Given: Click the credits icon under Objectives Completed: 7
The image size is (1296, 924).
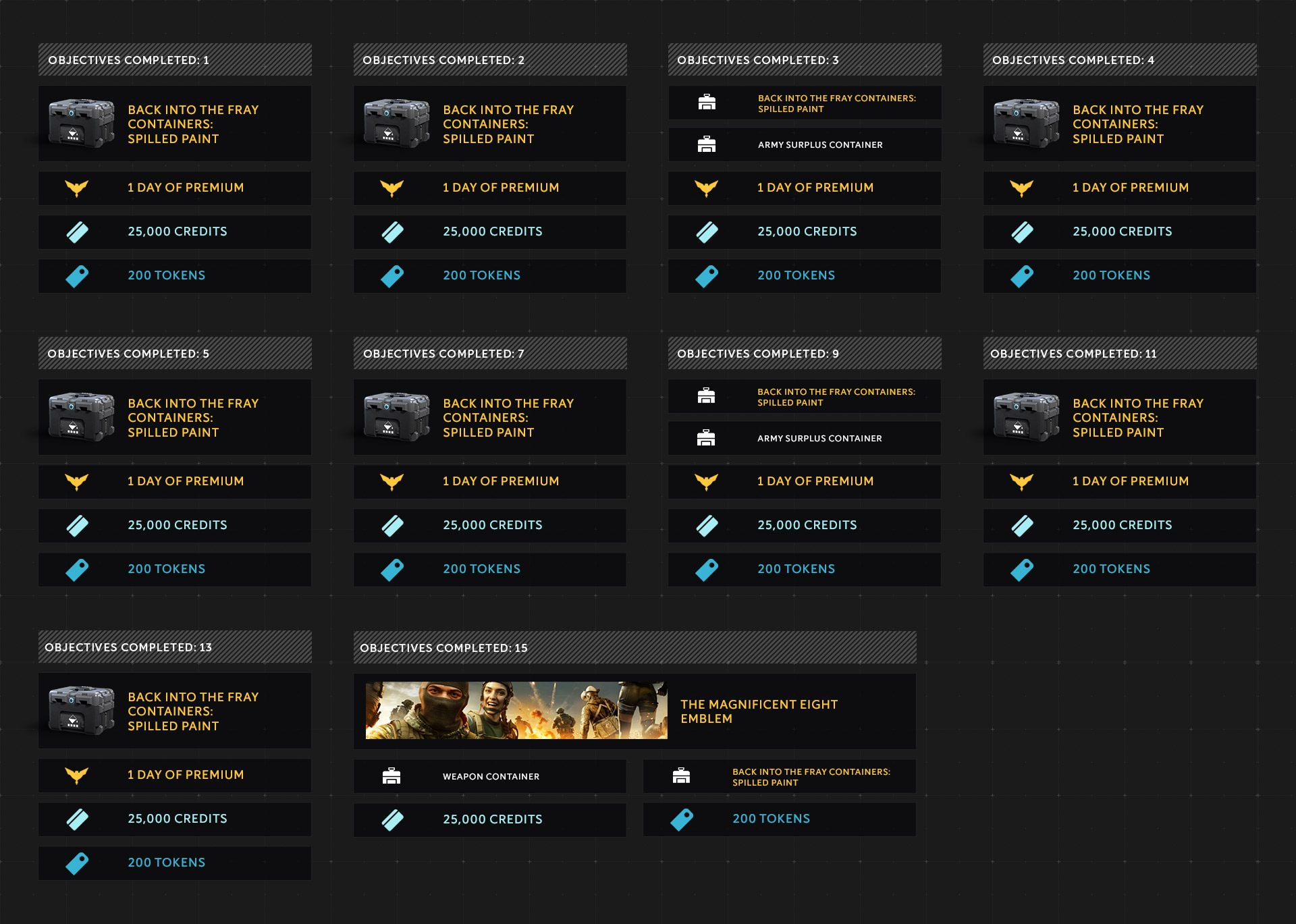Looking at the screenshot, I should pyautogui.click(x=392, y=526).
